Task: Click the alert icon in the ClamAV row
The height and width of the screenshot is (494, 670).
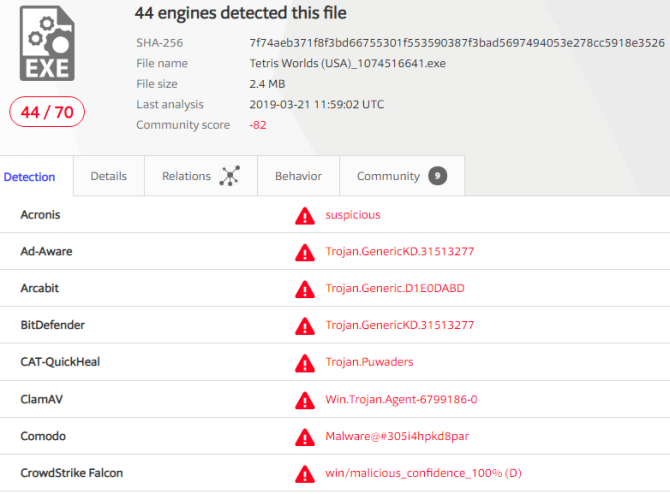Action: pos(304,400)
